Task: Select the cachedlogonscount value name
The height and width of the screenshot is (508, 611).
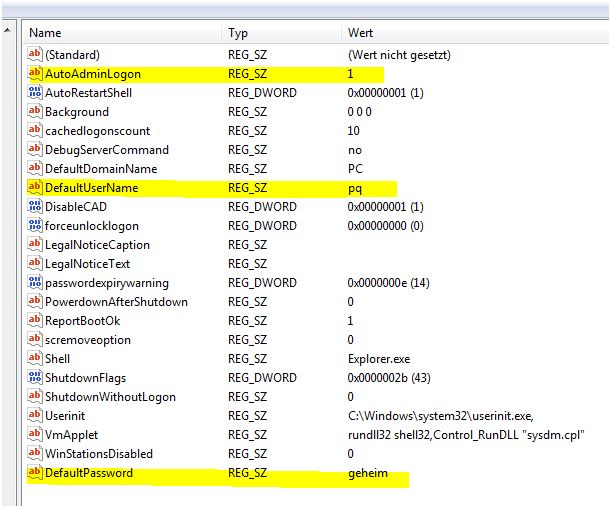Action: (x=97, y=131)
